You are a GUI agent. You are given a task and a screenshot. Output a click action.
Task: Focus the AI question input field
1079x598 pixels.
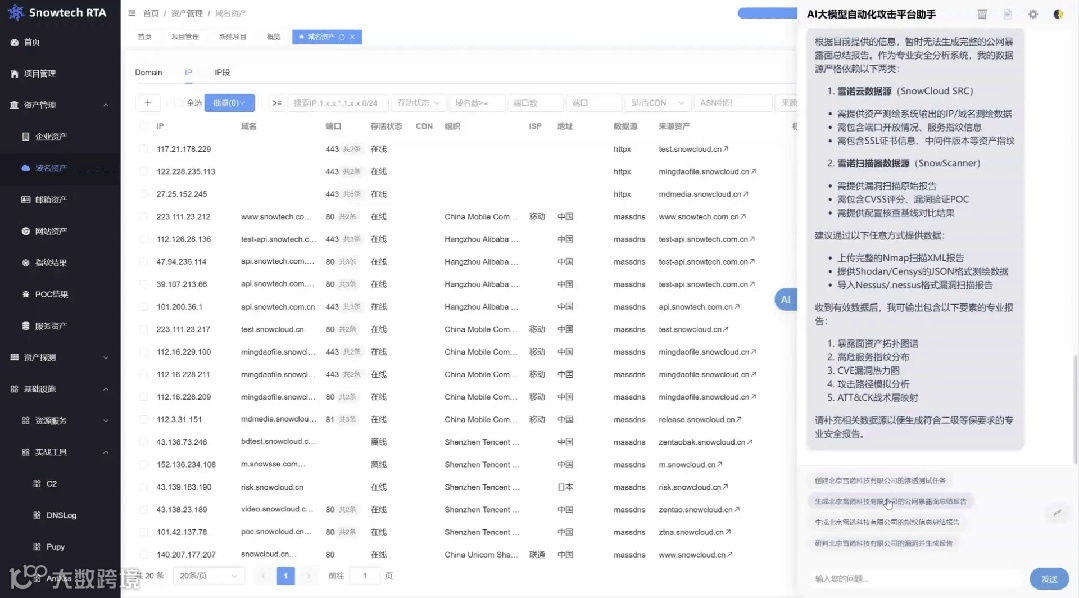pos(916,579)
